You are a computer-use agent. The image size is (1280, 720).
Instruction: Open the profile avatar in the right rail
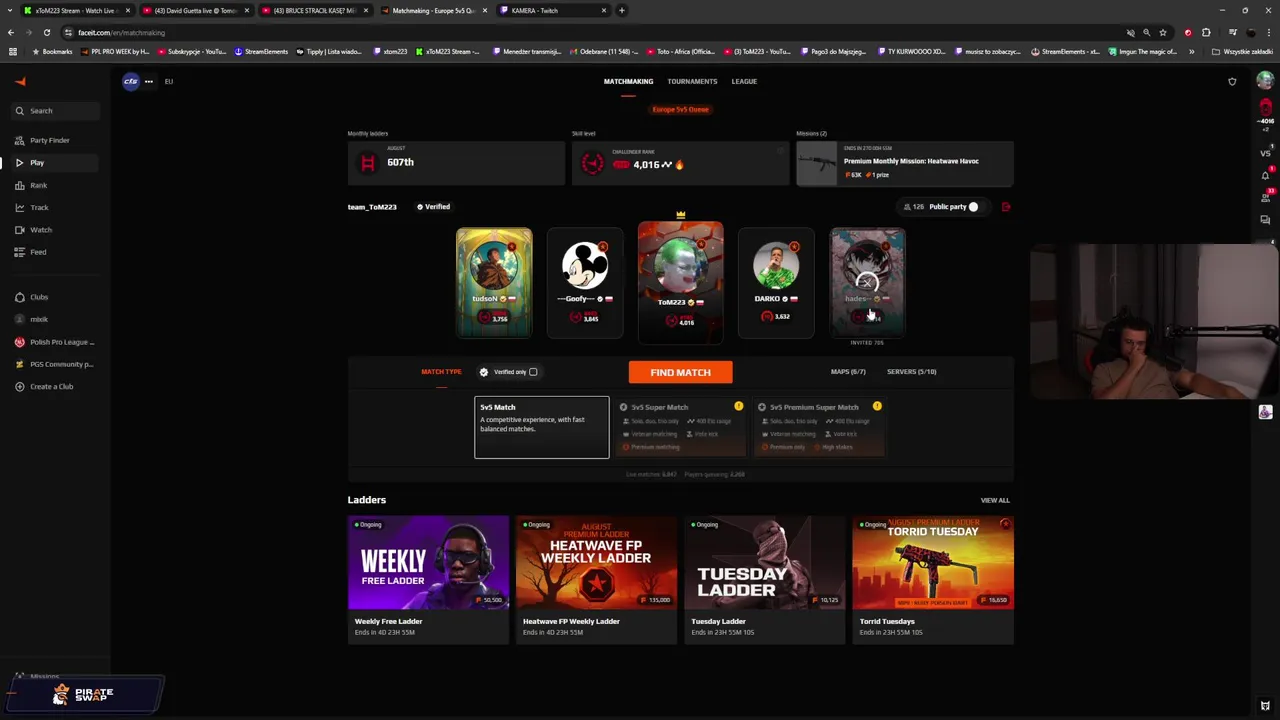click(x=1265, y=82)
